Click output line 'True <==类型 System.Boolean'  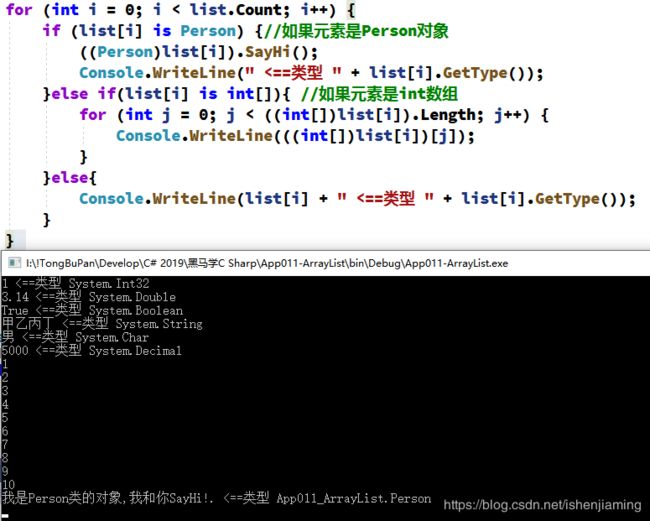(x=92, y=310)
